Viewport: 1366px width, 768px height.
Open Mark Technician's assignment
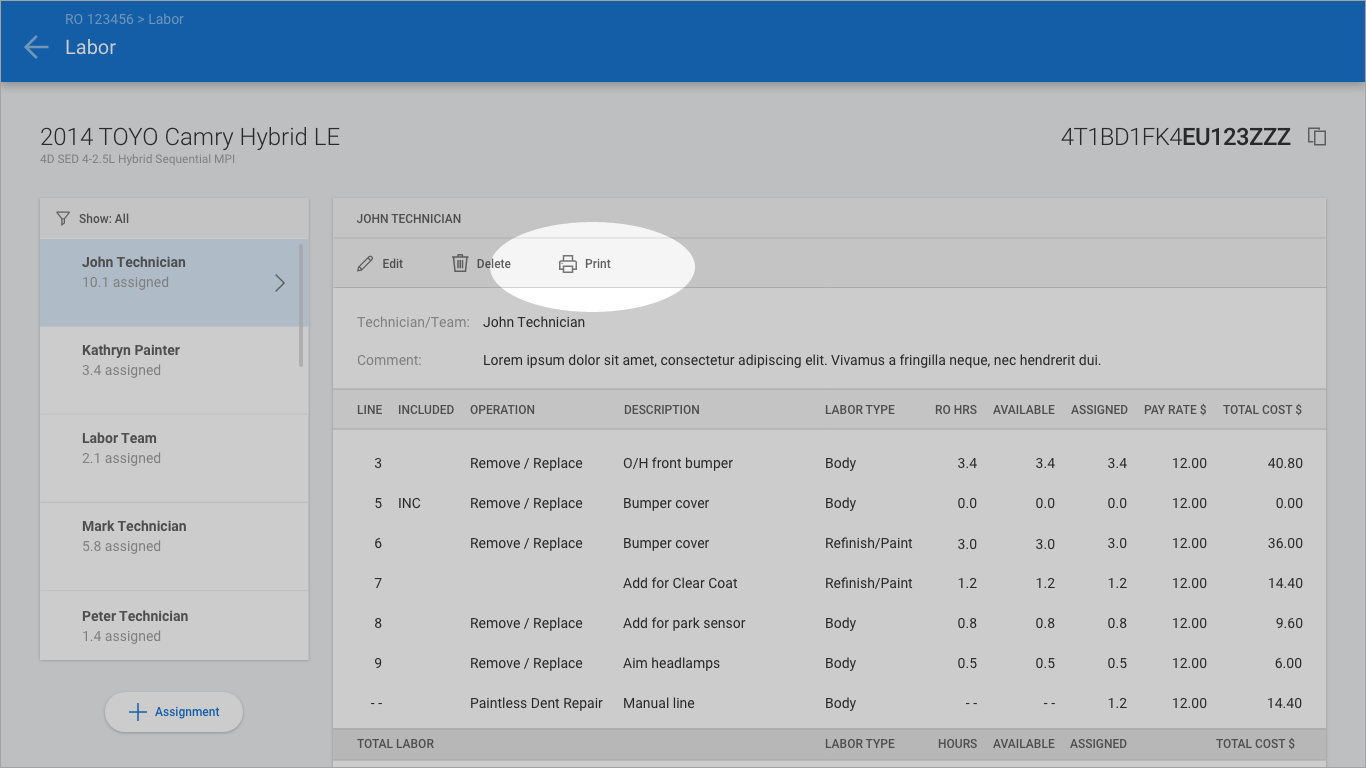pos(134,536)
